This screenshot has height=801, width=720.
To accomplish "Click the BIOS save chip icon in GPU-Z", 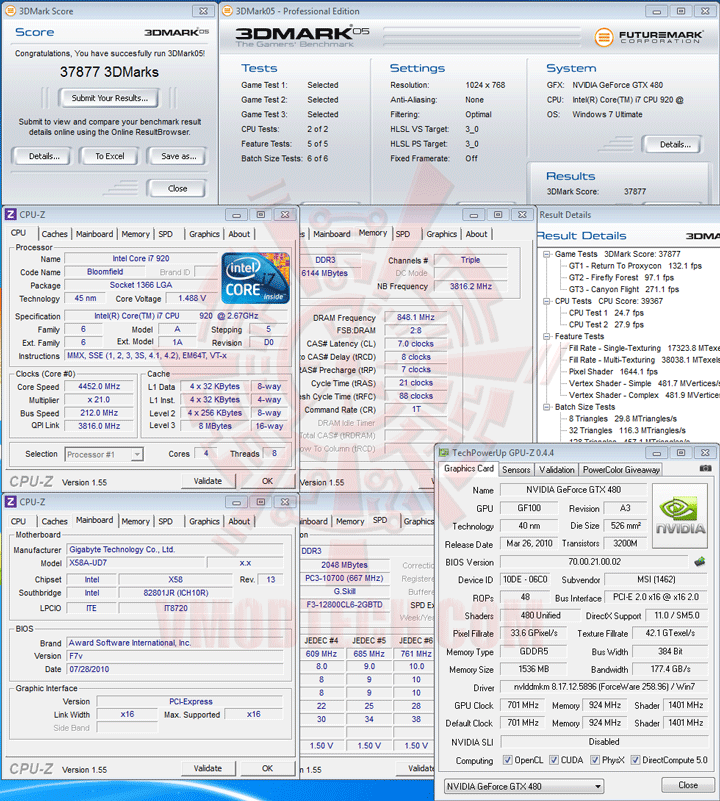I will tap(700, 562).
